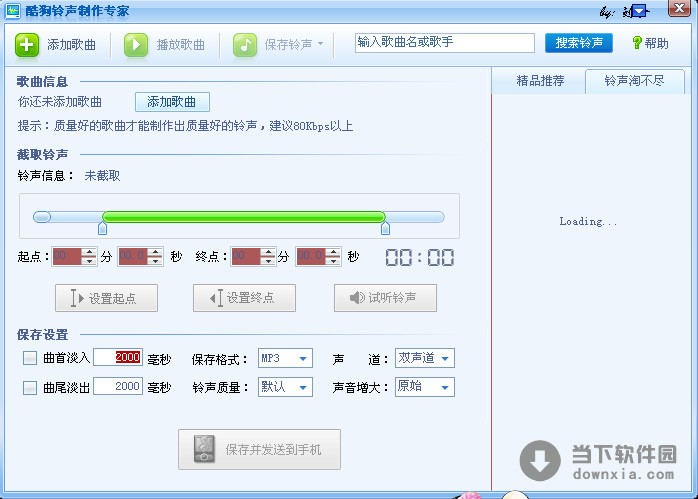This screenshot has width=698, height=499.
Task: Click the app logo in title bar
Action: [x=12, y=11]
